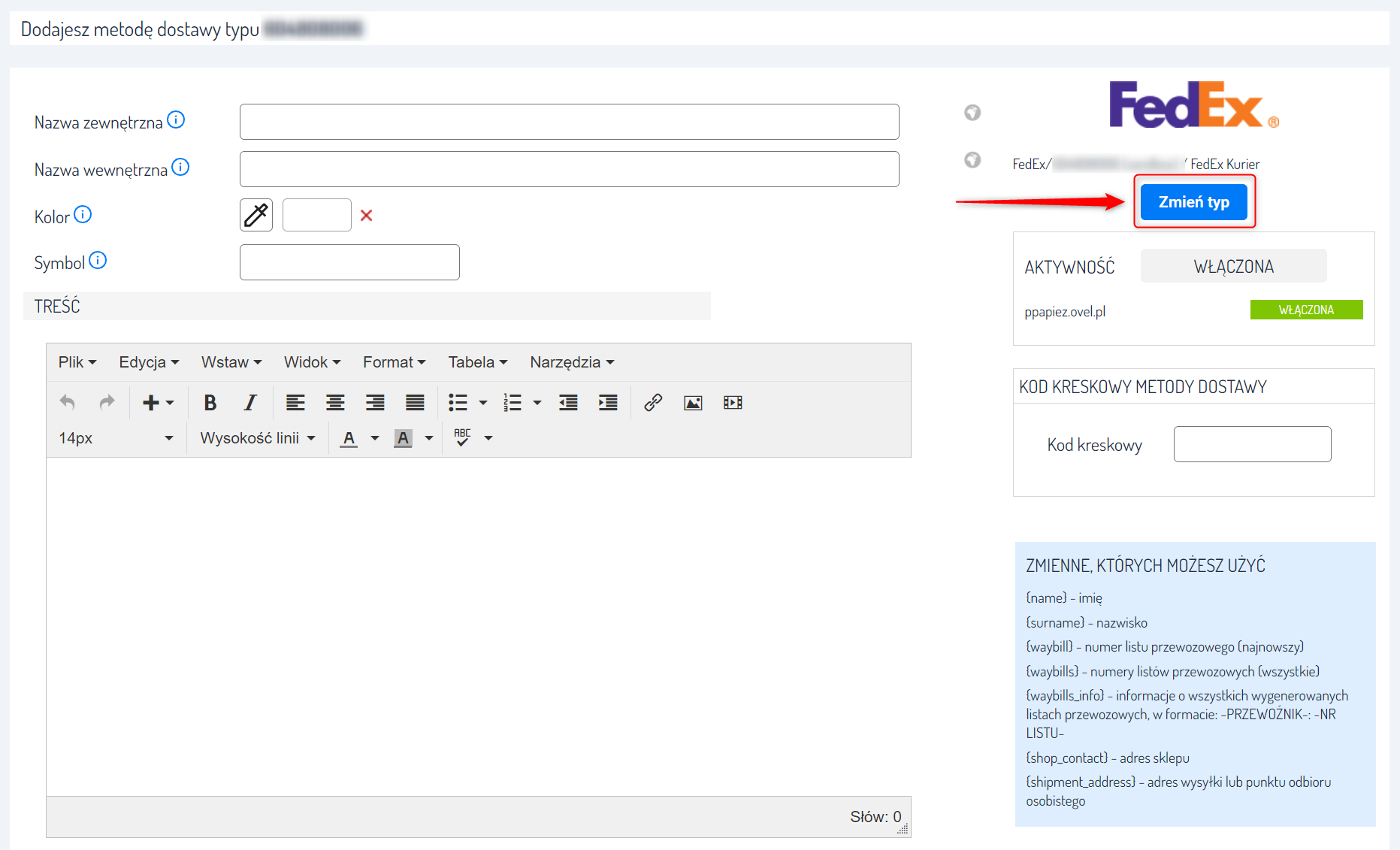Decrease the indent
This screenshot has height=850, width=1400.
click(x=568, y=403)
